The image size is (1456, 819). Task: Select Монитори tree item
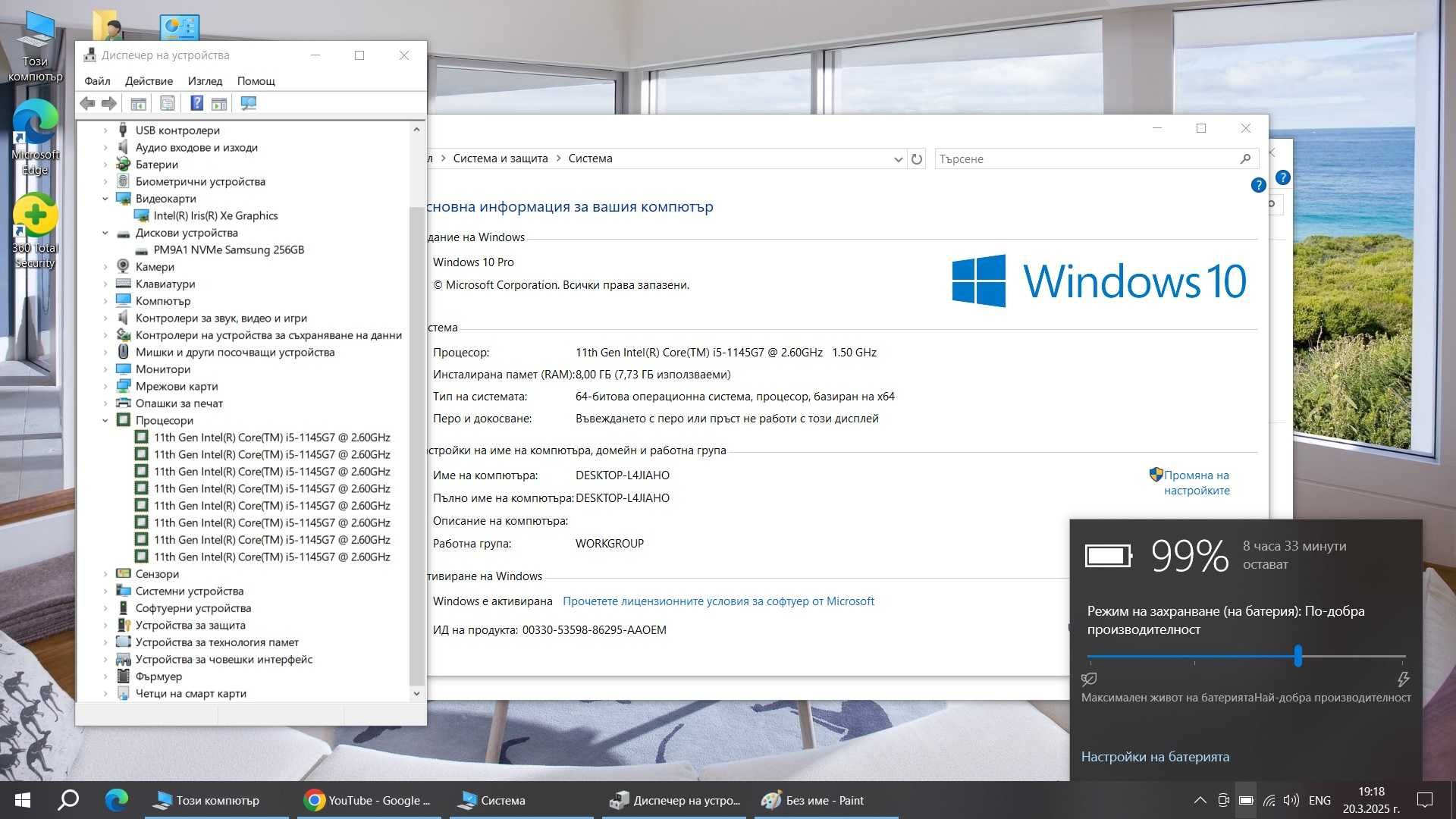[163, 369]
